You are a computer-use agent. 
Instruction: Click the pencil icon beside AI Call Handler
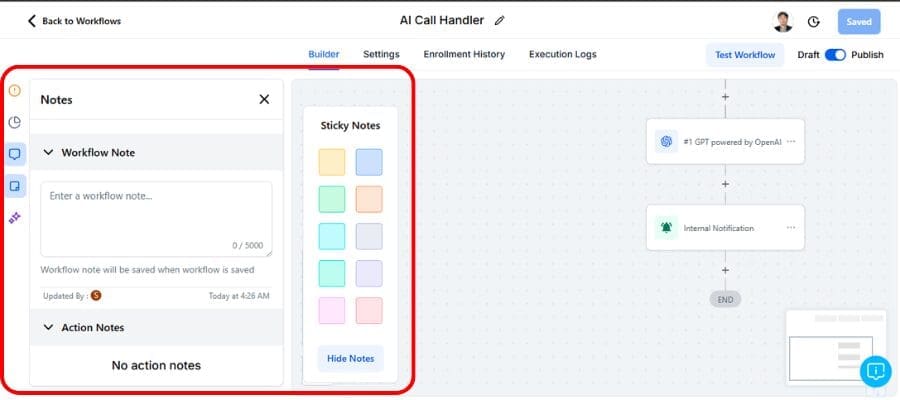point(500,20)
